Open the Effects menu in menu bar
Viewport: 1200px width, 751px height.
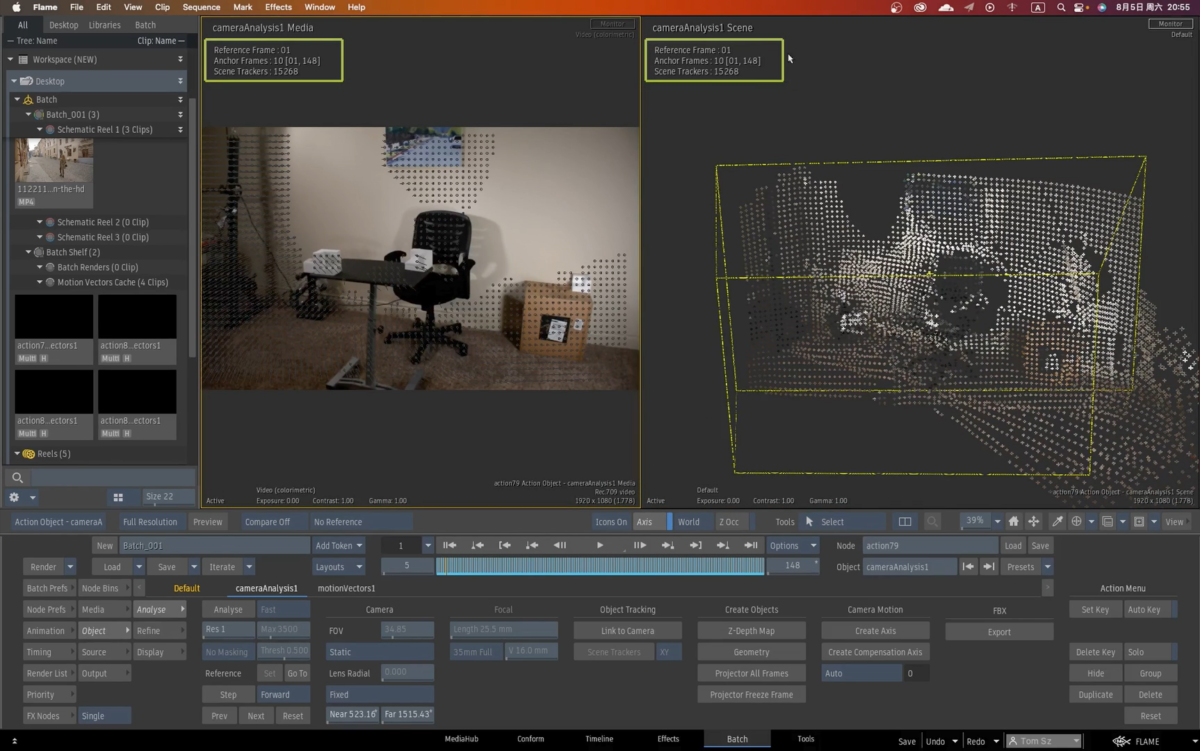(x=278, y=7)
